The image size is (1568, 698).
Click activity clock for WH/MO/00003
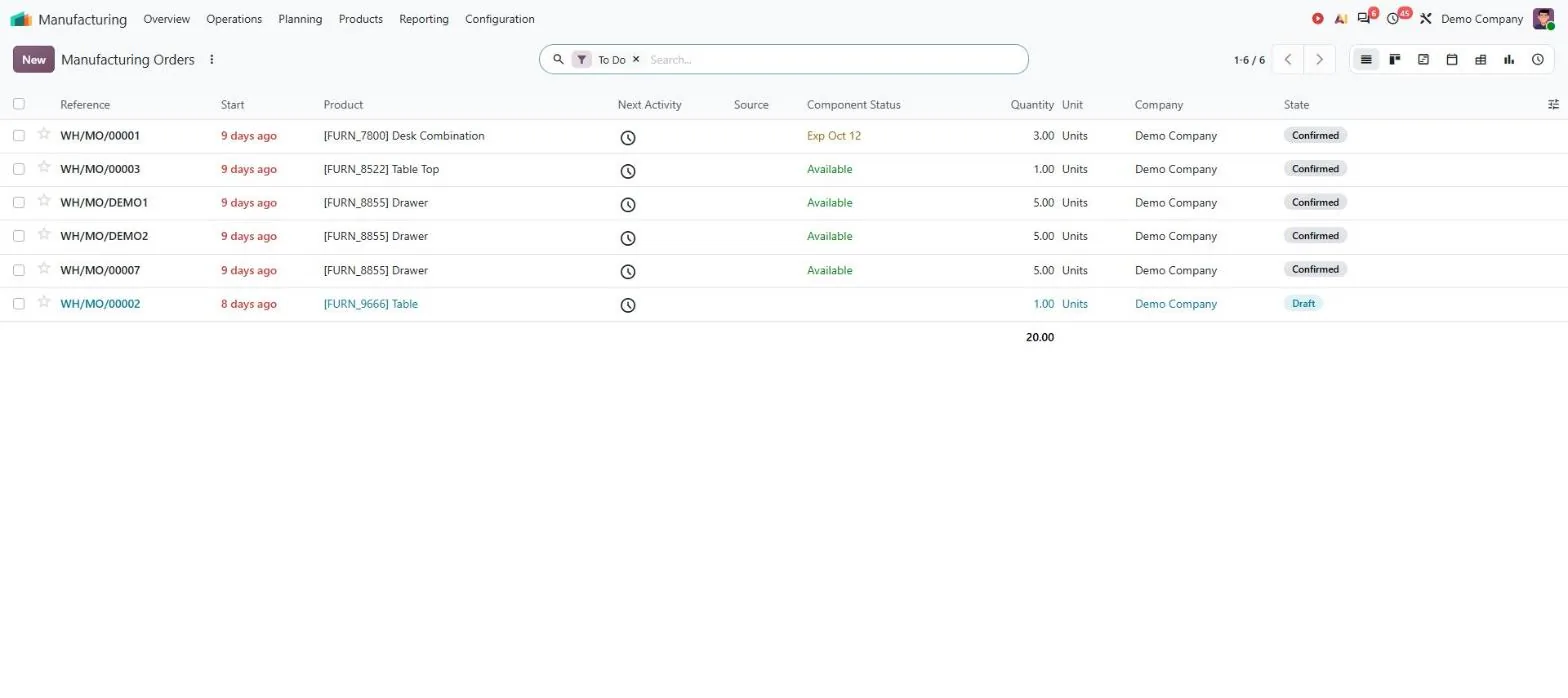coord(628,171)
